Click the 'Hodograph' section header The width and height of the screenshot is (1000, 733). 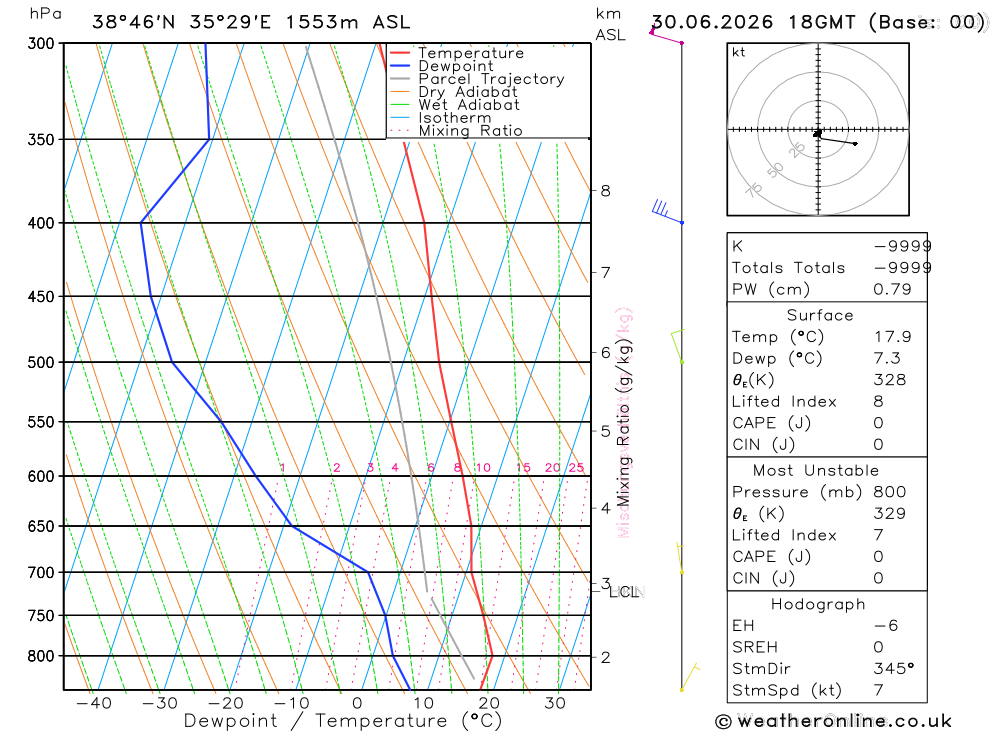pos(818,604)
